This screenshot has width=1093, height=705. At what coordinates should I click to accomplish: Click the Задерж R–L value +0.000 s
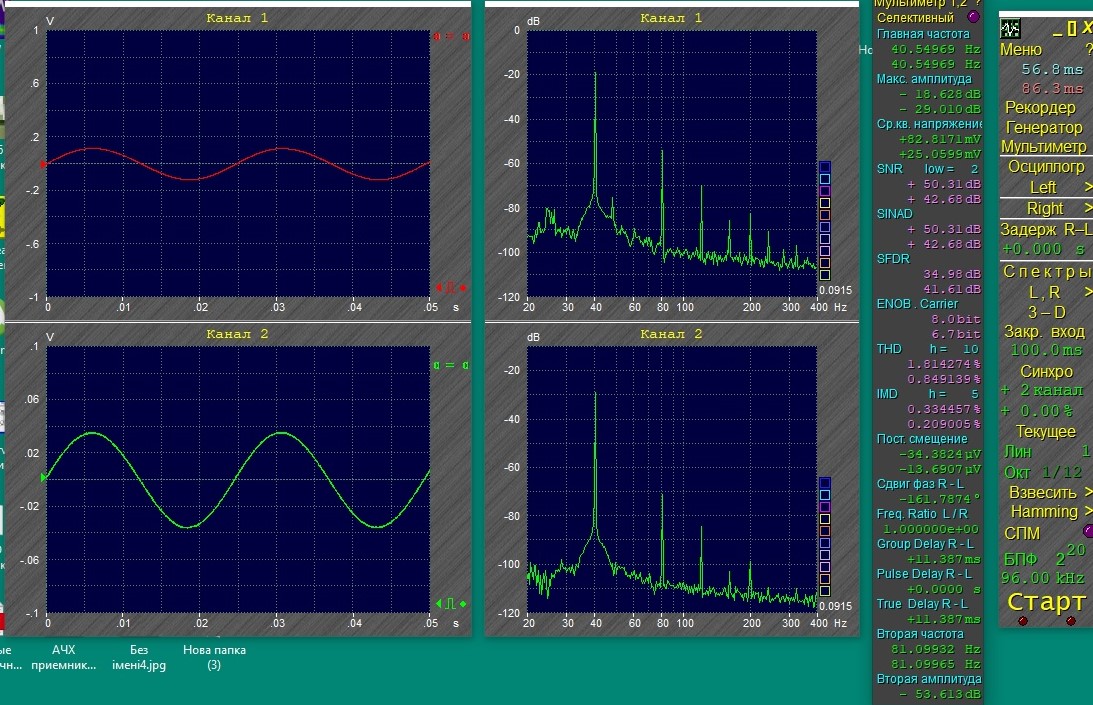(x=1044, y=249)
